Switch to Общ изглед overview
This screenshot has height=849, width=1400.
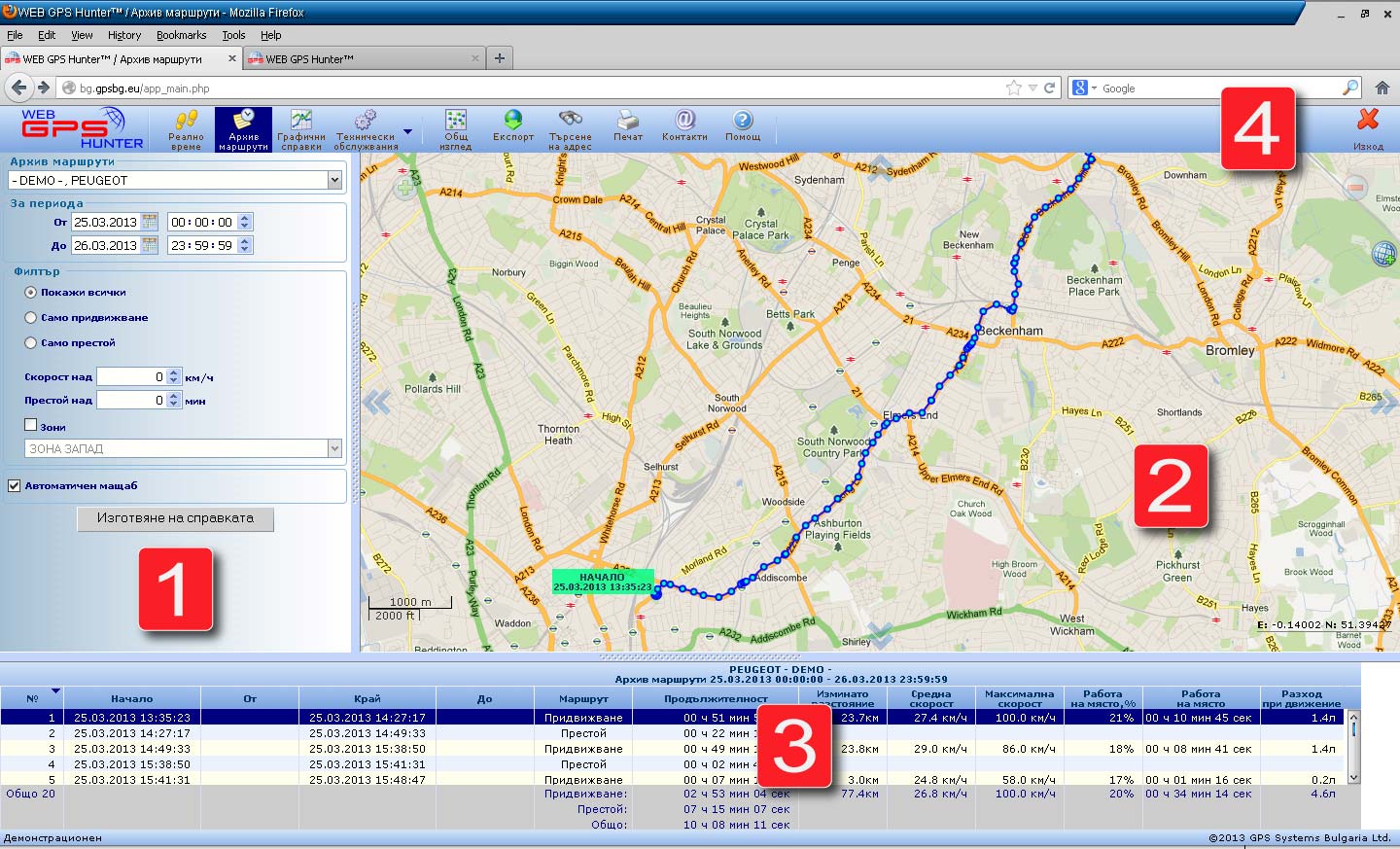[455, 129]
